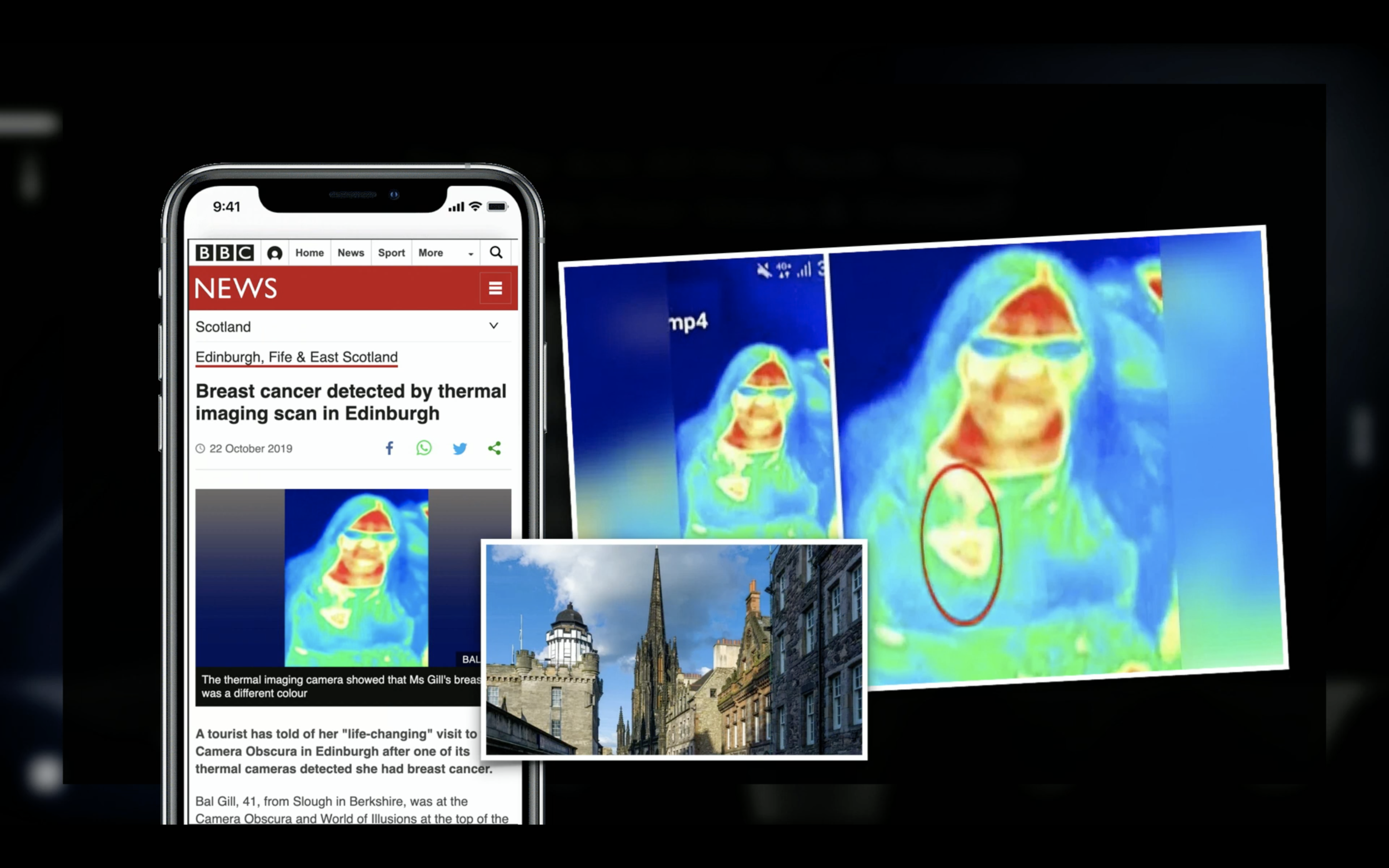Expand the More navigation dropdown
The height and width of the screenshot is (868, 1389).
(446, 253)
